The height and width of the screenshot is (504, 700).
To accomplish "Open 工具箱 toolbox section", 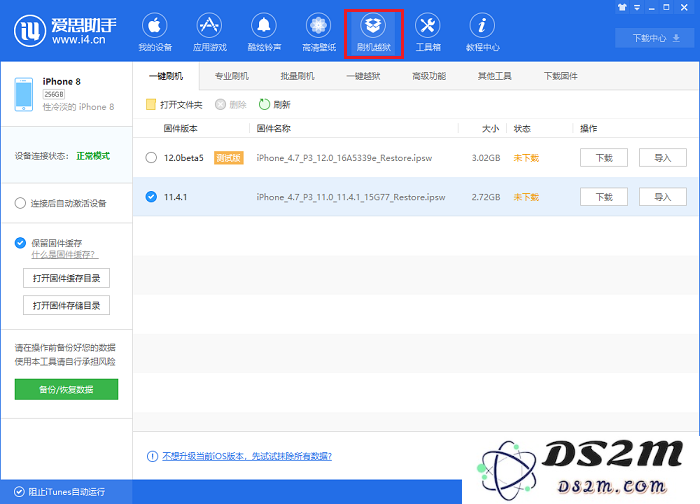I will [428, 33].
